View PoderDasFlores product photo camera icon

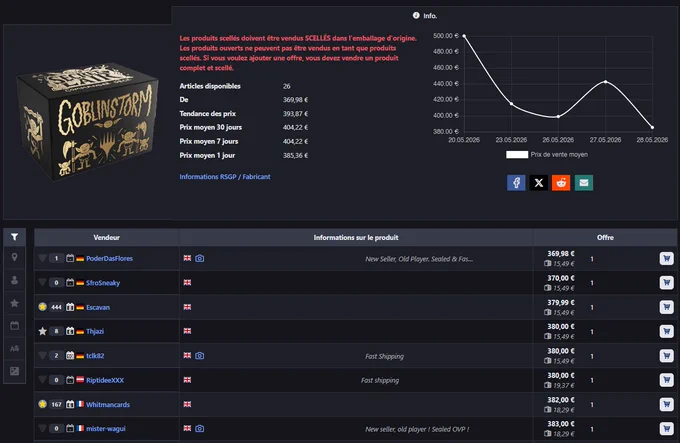tap(199, 258)
